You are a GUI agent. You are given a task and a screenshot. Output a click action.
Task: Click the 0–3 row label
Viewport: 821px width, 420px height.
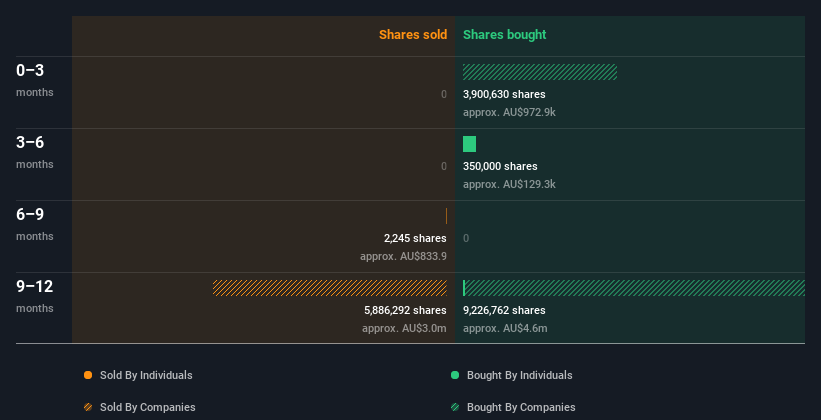coord(30,71)
